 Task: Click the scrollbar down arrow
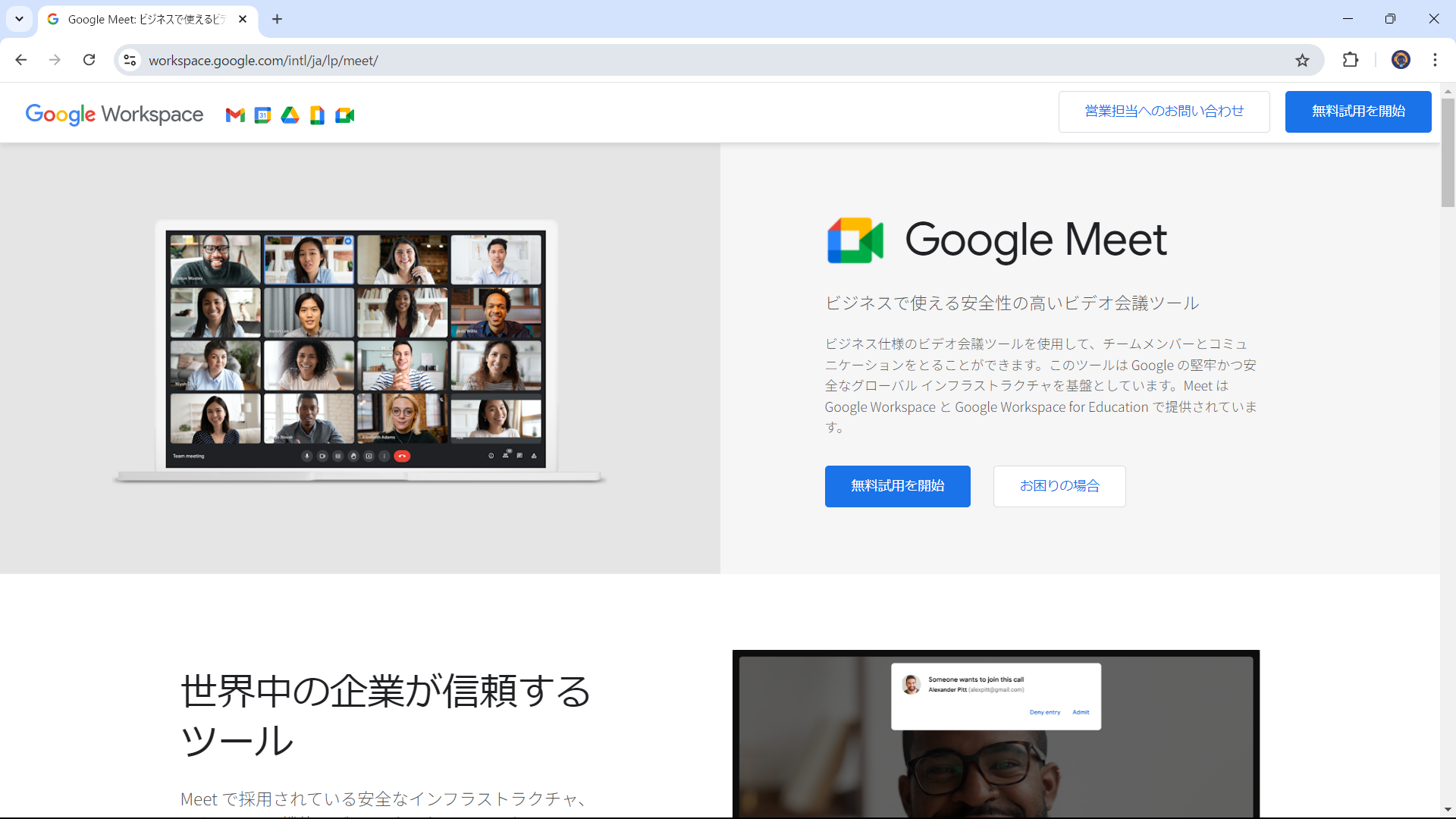pyautogui.click(x=1448, y=810)
